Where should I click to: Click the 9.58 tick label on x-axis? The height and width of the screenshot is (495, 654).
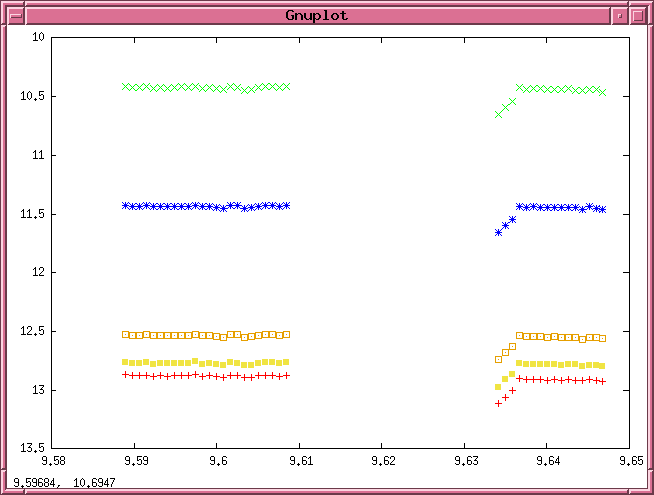[x=53, y=461]
